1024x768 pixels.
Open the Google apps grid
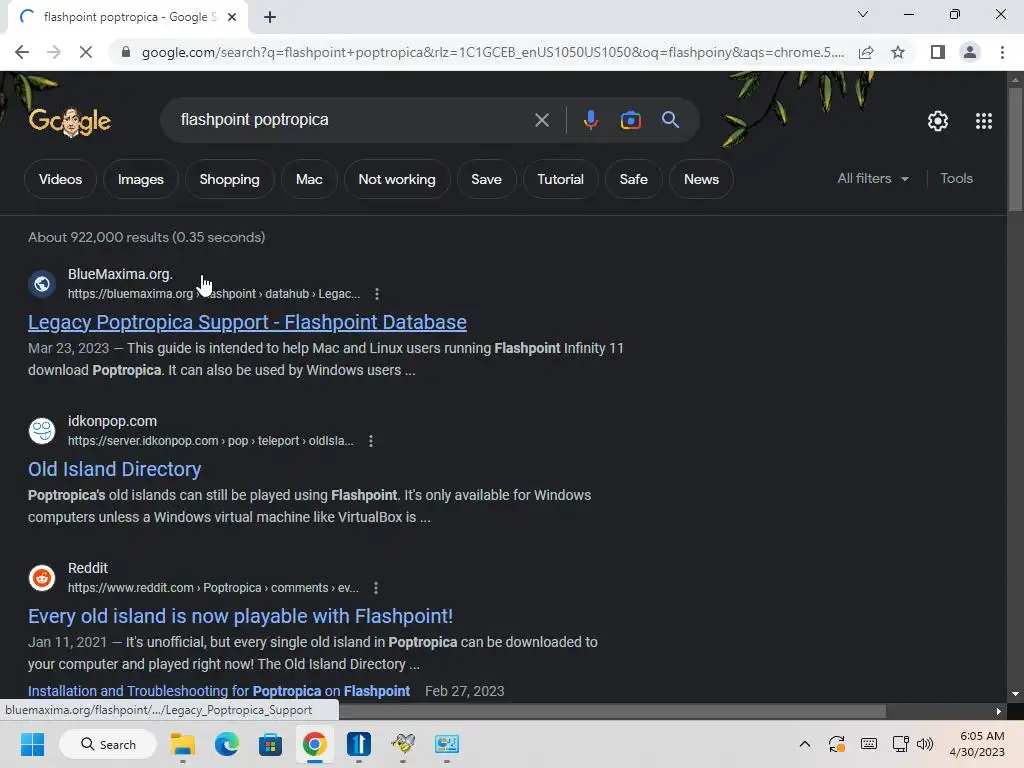(984, 121)
